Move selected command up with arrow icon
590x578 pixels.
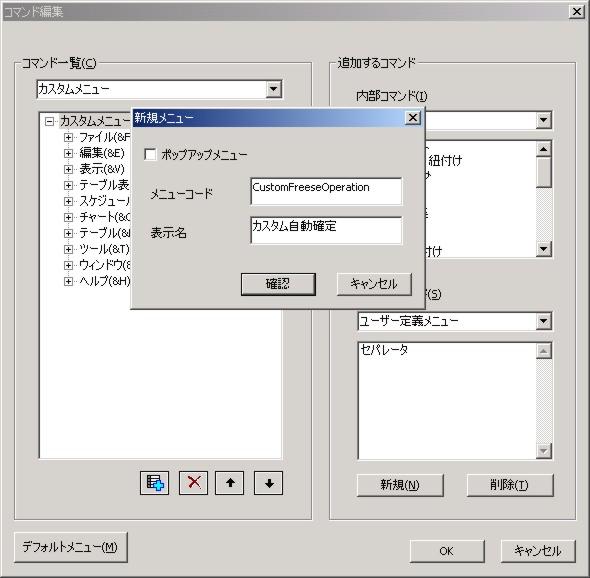(x=230, y=483)
